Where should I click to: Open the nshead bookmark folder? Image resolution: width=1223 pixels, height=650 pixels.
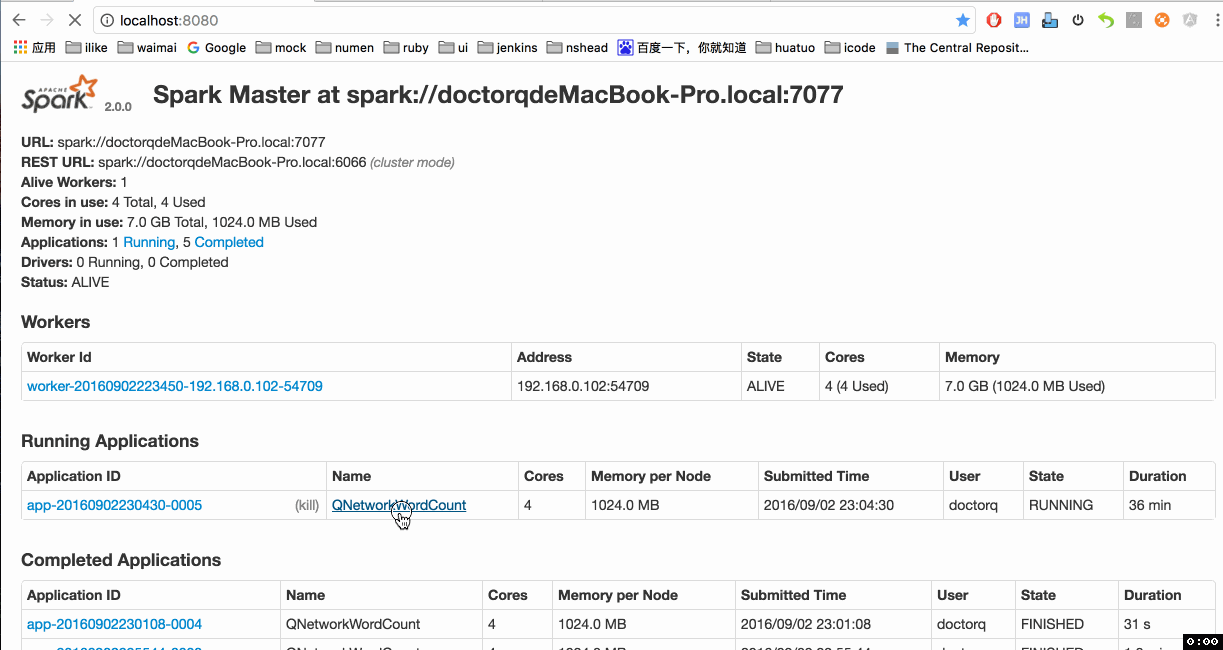pos(577,47)
